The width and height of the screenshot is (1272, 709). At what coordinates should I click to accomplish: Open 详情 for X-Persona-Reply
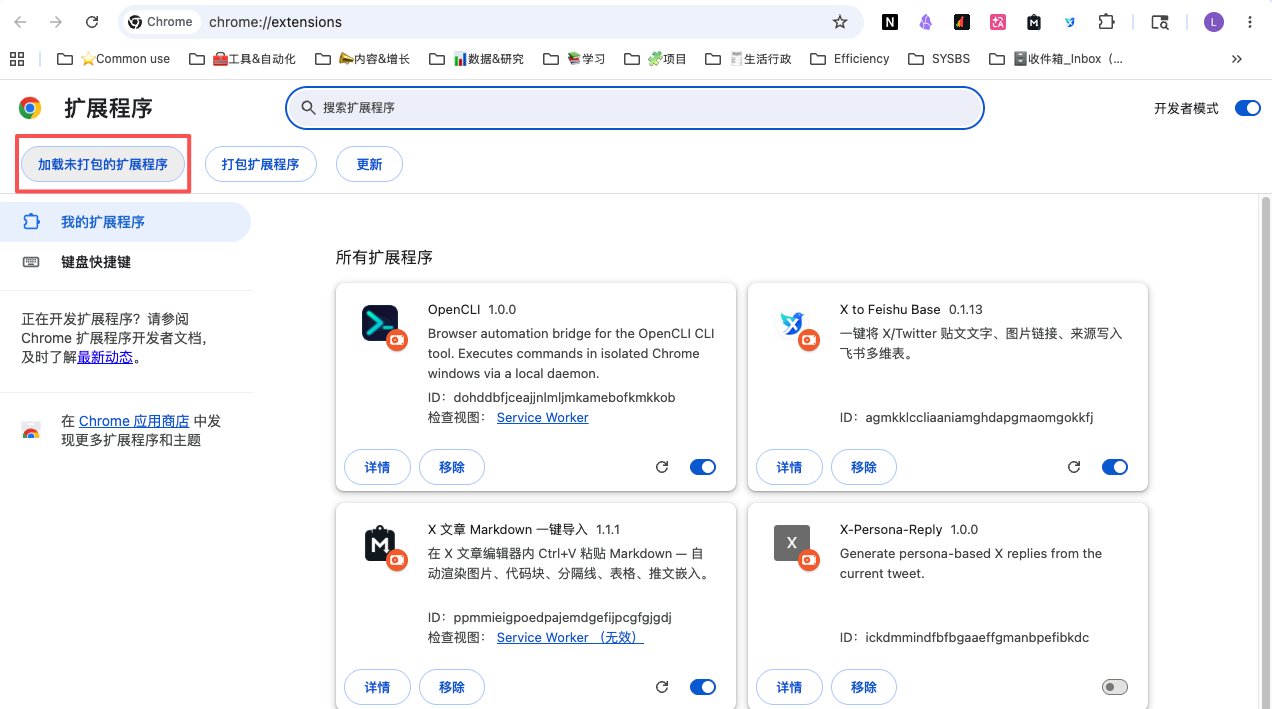click(789, 687)
